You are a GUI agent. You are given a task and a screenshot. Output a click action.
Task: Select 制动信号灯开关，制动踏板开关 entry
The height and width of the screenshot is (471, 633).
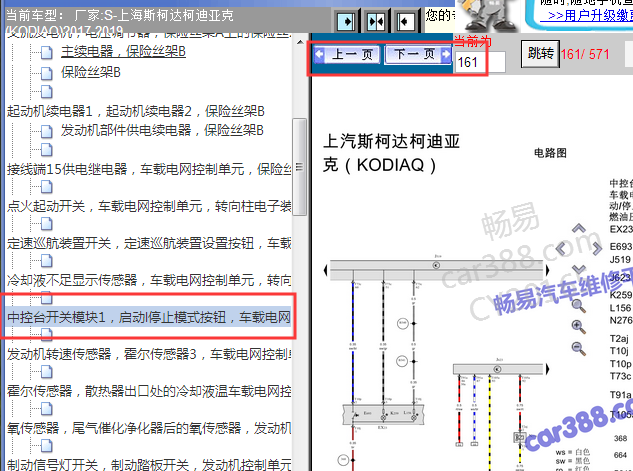click(149, 465)
